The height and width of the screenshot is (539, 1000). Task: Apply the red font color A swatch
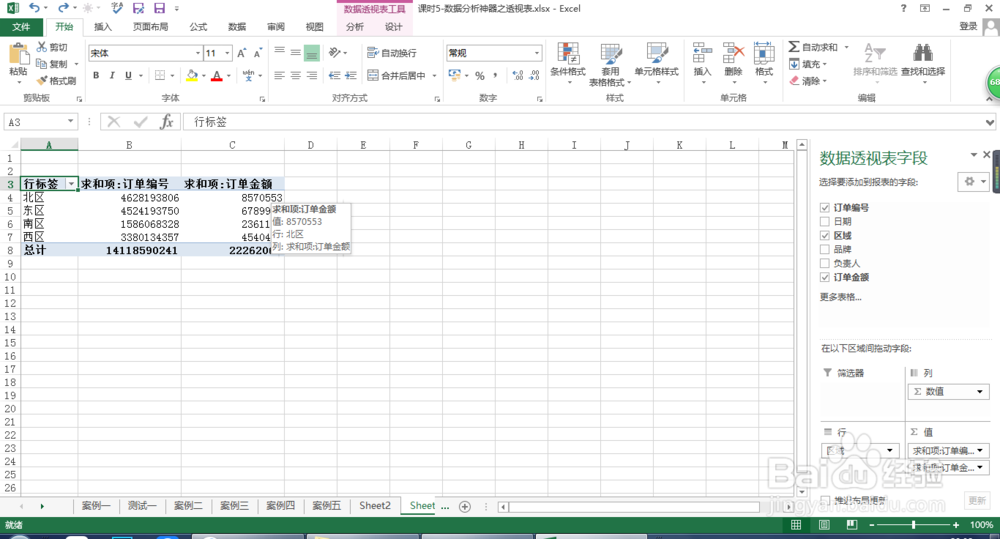[217, 75]
